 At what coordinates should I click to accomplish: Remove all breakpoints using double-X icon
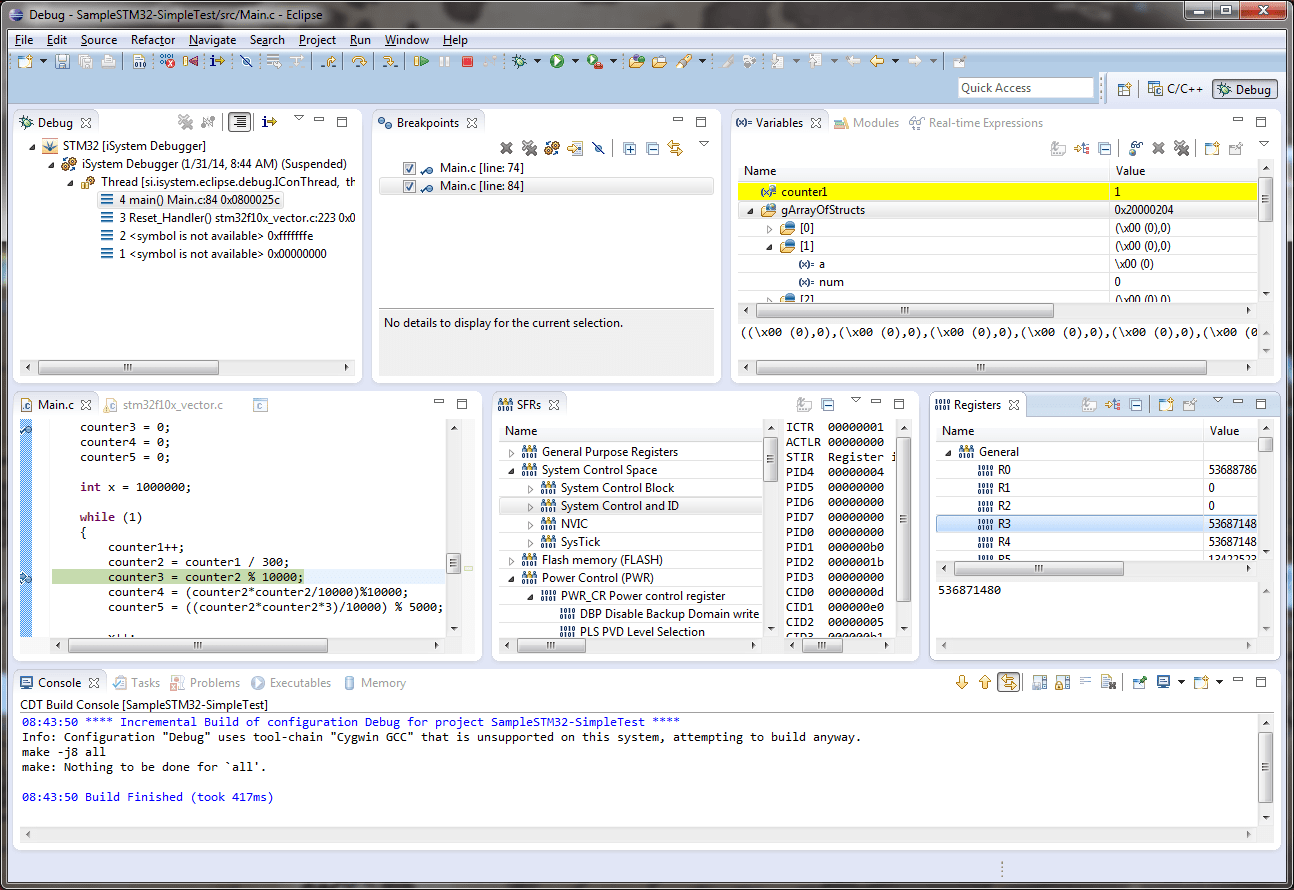pos(529,148)
